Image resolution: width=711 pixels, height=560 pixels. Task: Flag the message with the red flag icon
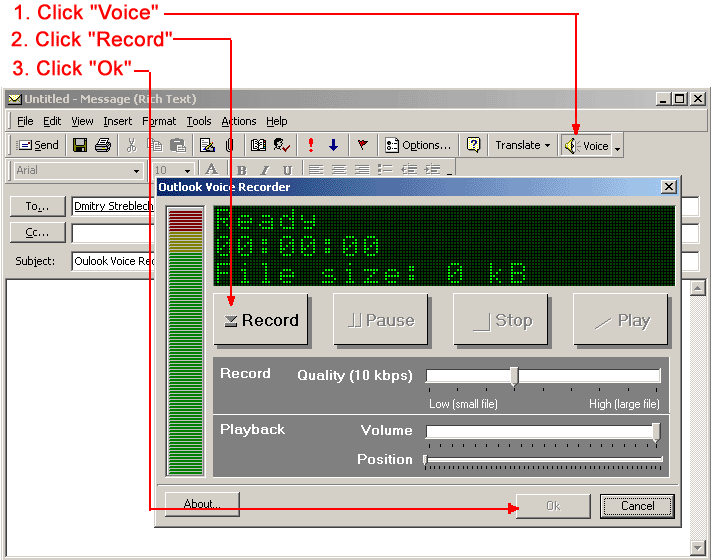362,145
